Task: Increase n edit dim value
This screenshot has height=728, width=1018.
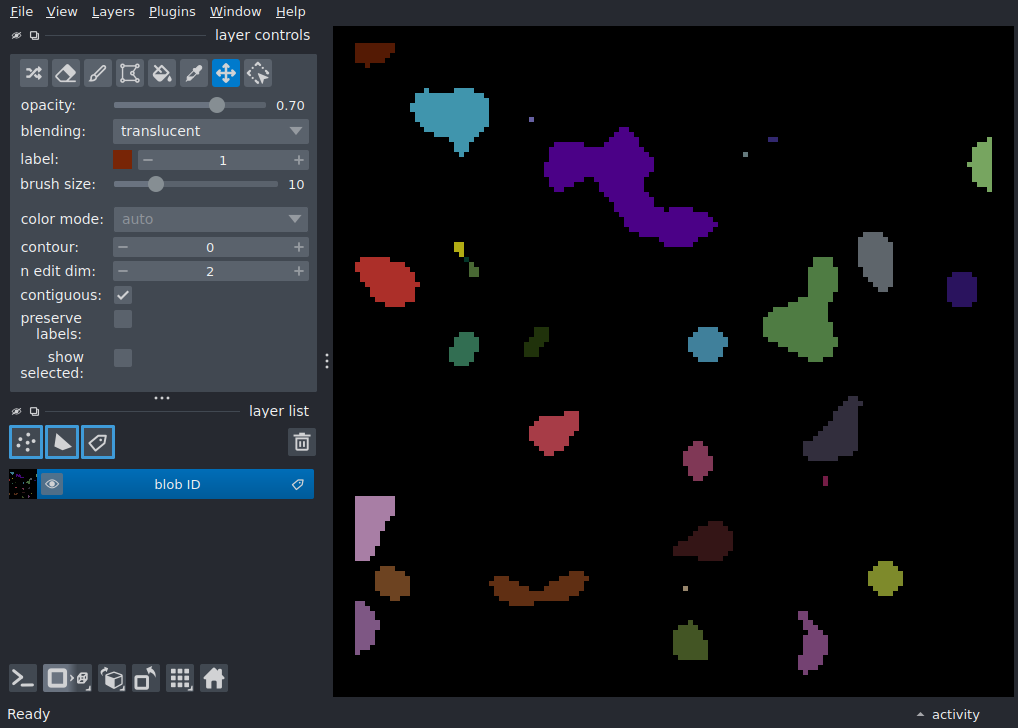Action: [299, 271]
